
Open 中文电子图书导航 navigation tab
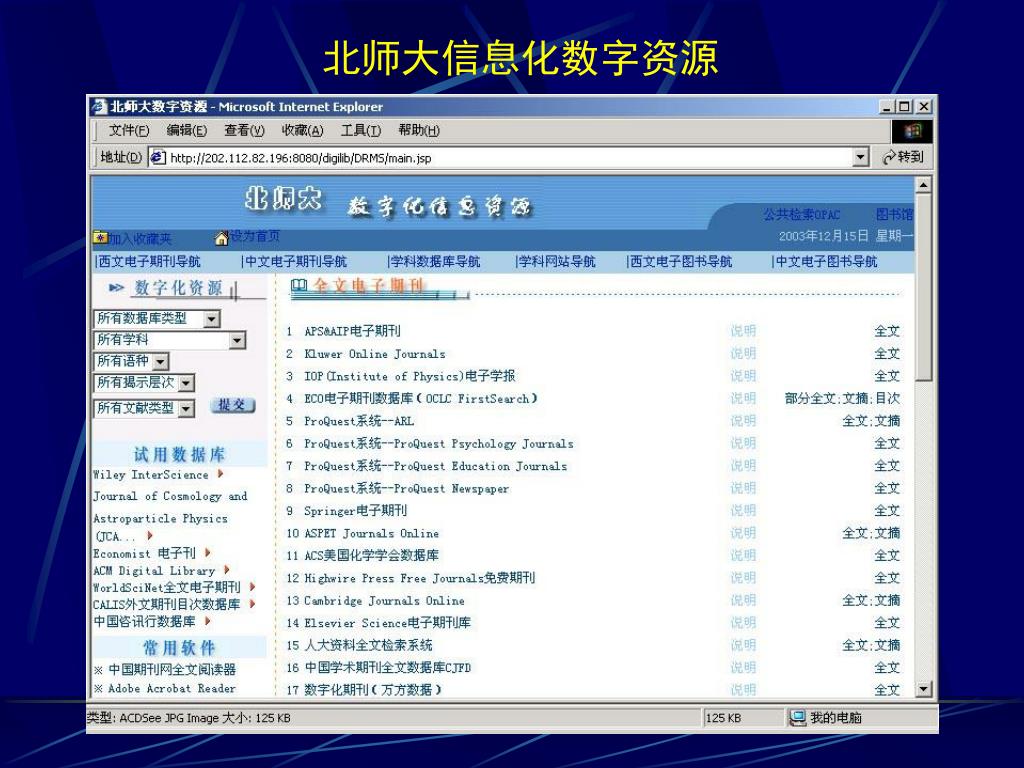point(824,262)
